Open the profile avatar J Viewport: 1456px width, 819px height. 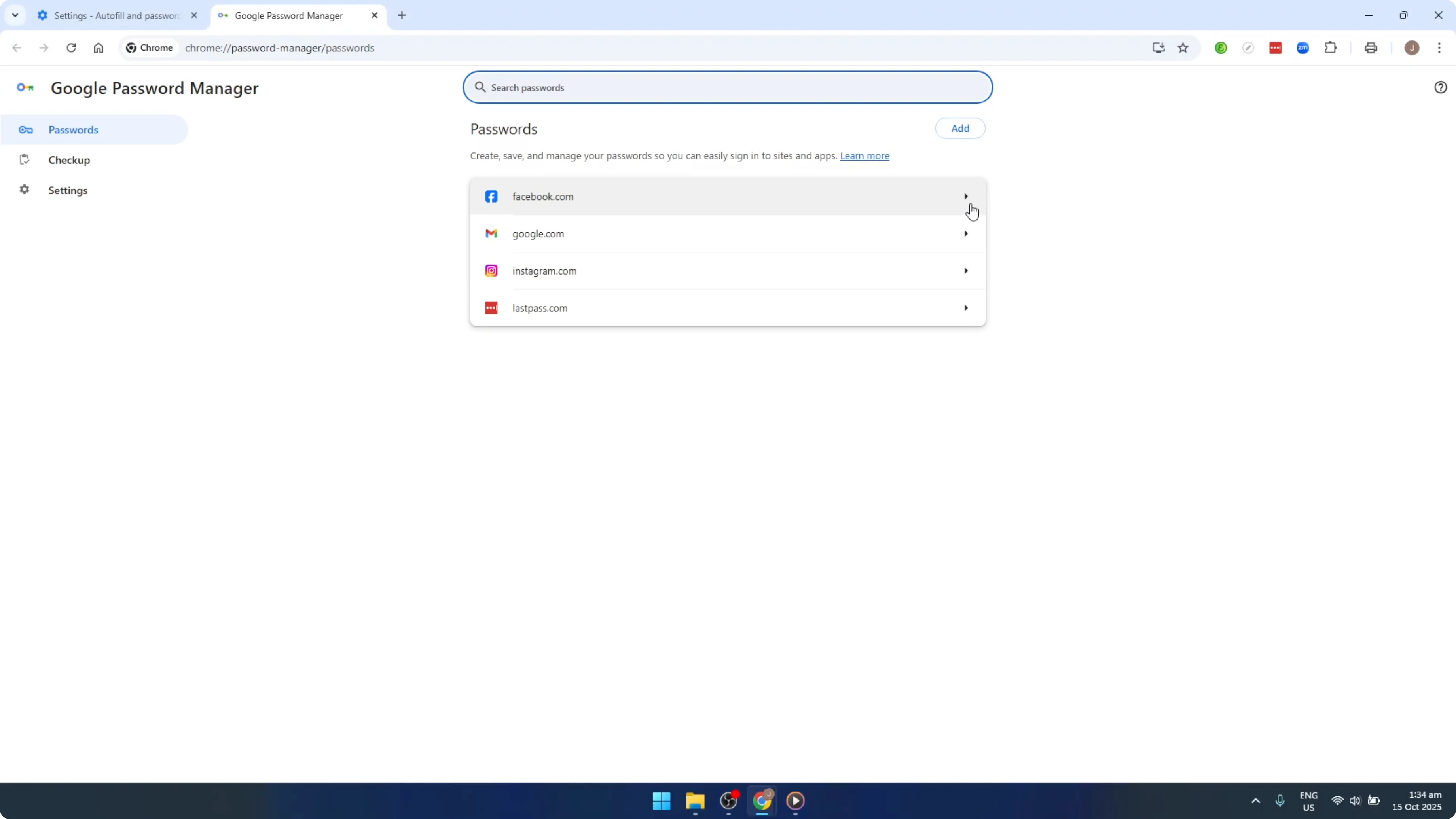(1411, 48)
